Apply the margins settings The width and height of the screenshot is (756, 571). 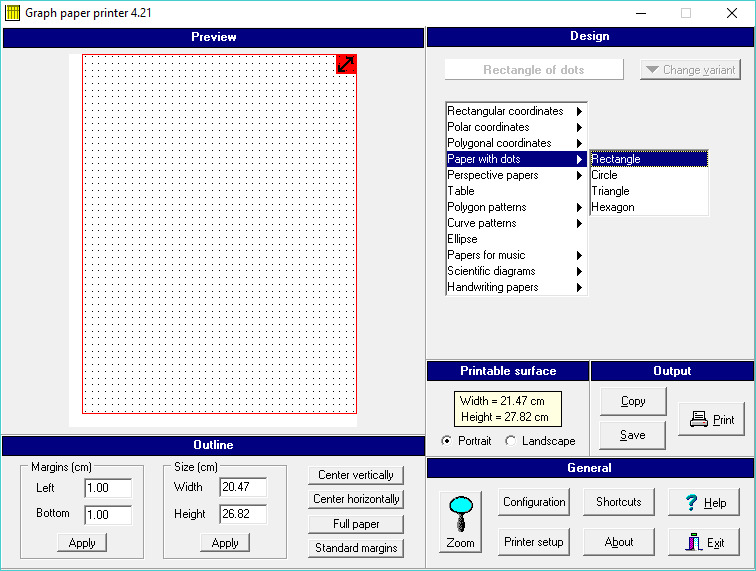click(x=82, y=543)
